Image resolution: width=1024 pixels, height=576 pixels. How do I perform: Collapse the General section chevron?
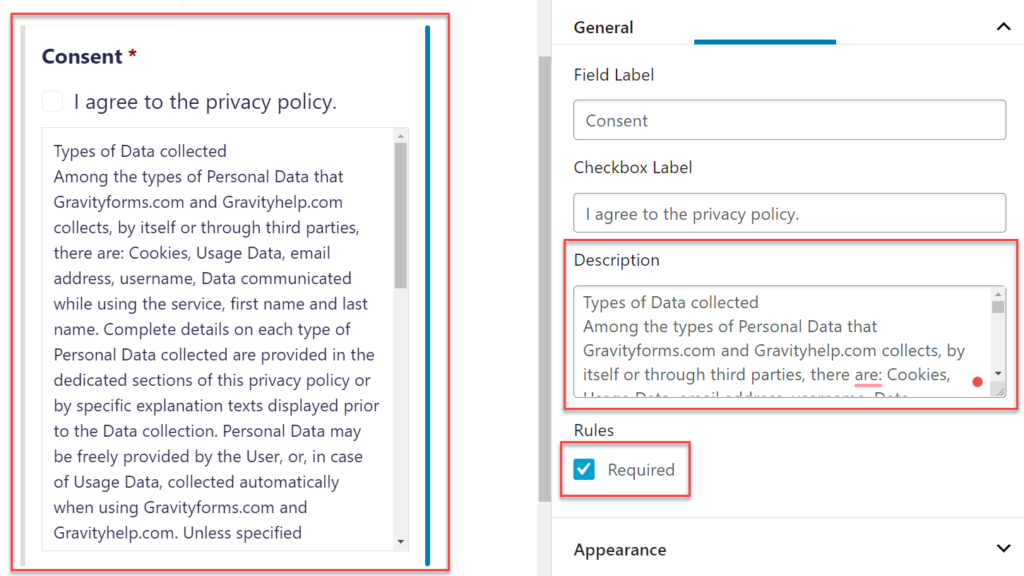[x=1003, y=27]
